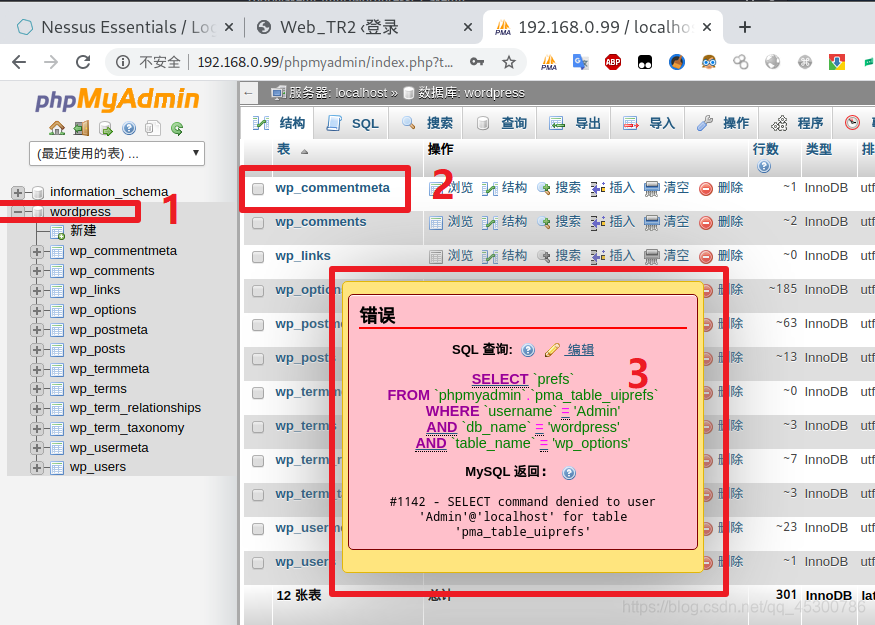Viewport: 875px width, 625px height.
Task: Open the Google Translate extension icon
Action: pos(580,62)
